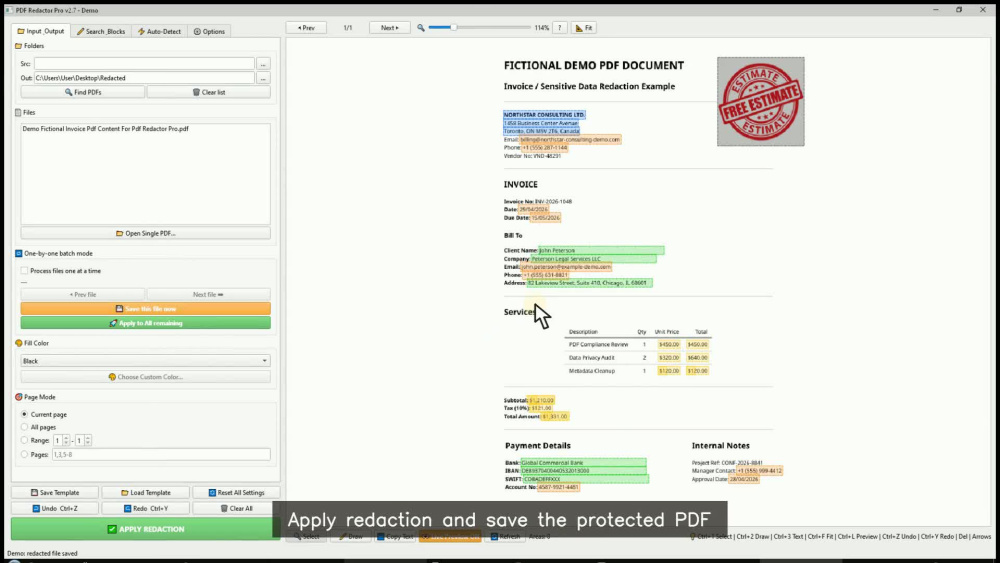Click the Range start page spinner
1000x563 pixels.
pos(61,441)
